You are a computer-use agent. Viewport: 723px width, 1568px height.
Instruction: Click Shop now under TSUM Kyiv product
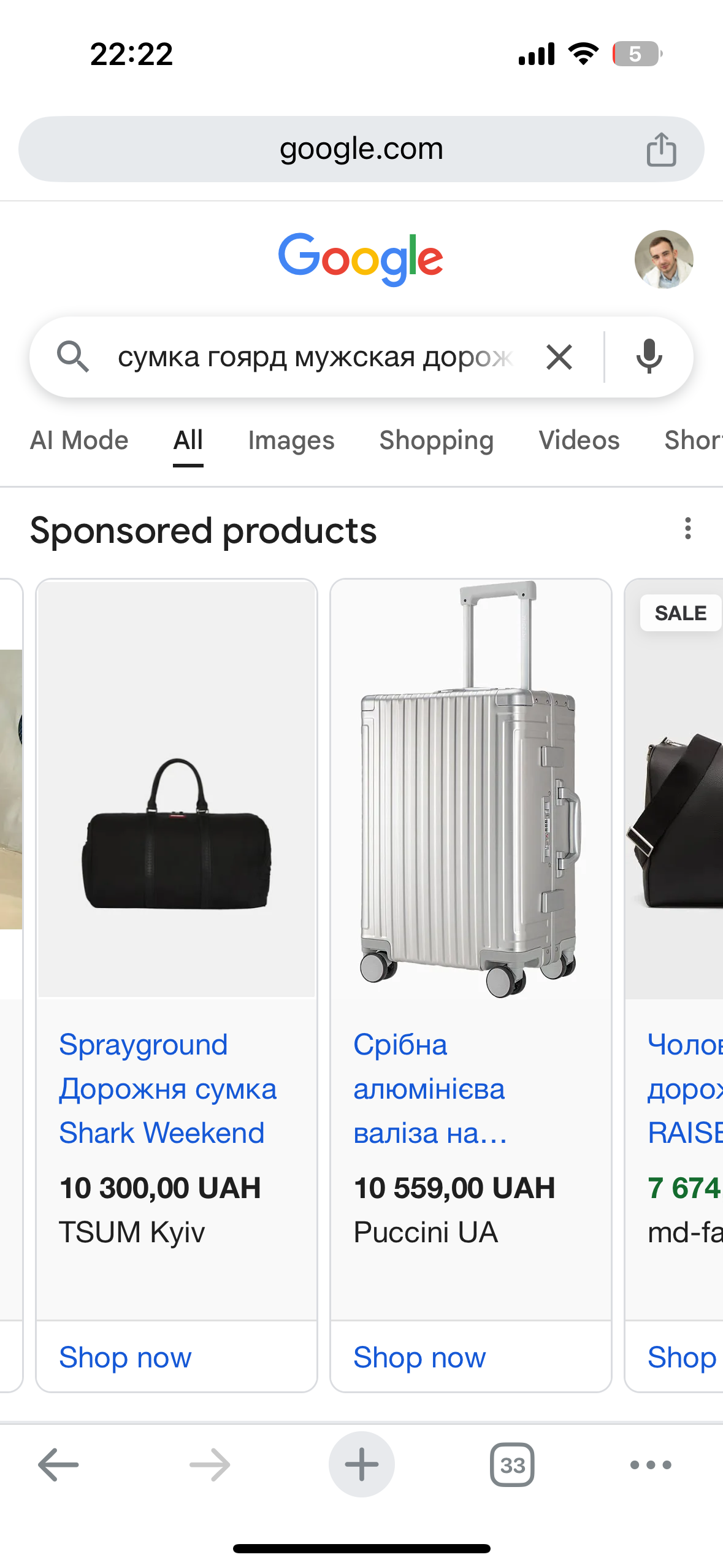click(x=125, y=1357)
